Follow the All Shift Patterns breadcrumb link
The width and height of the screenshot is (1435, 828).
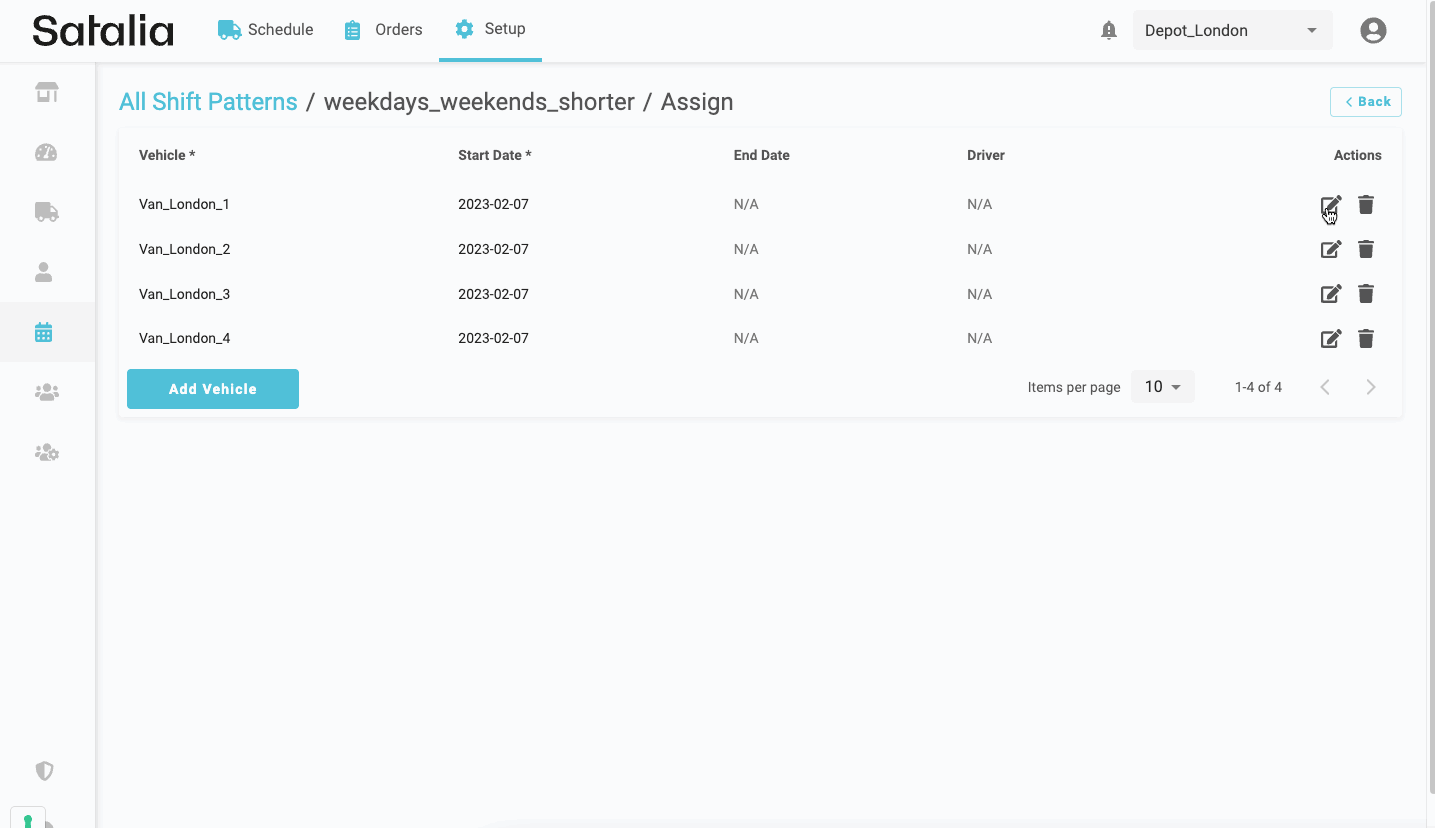(x=208, y=102)
